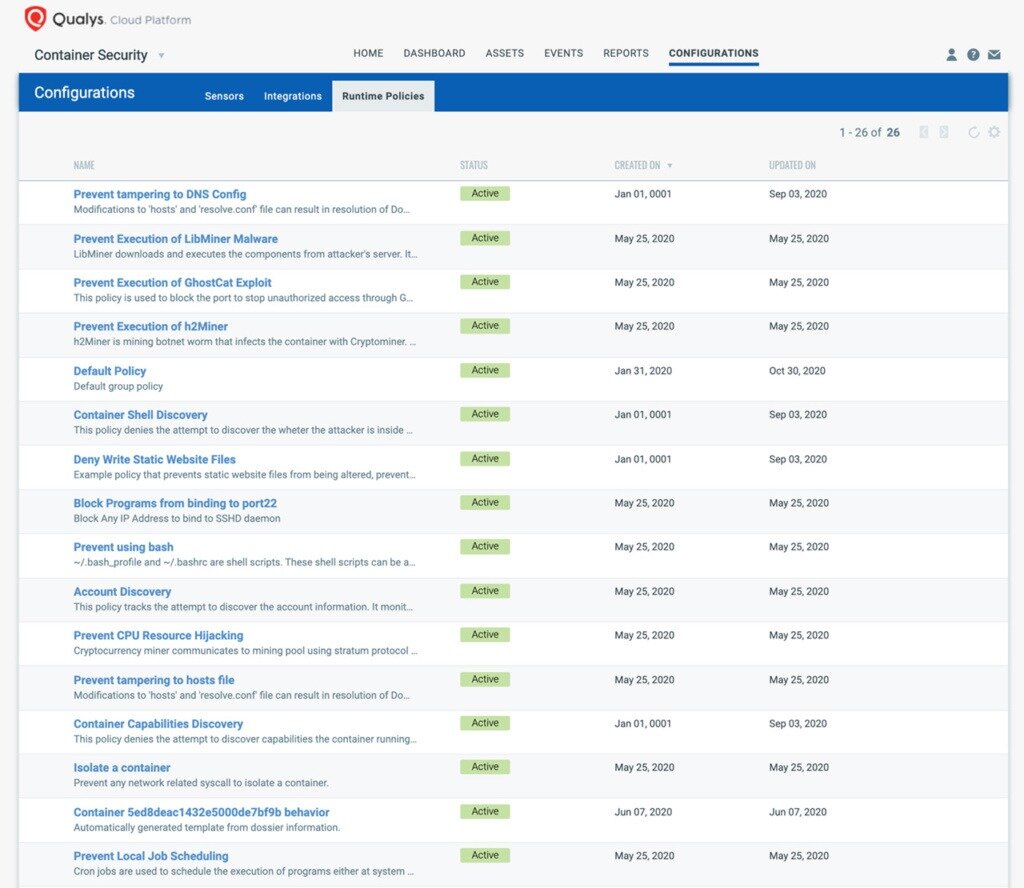Viewport: 1024px width, 888px height.
Task: Click 'Cryptocurrency miner communicates' description
Action: (246, 650)
